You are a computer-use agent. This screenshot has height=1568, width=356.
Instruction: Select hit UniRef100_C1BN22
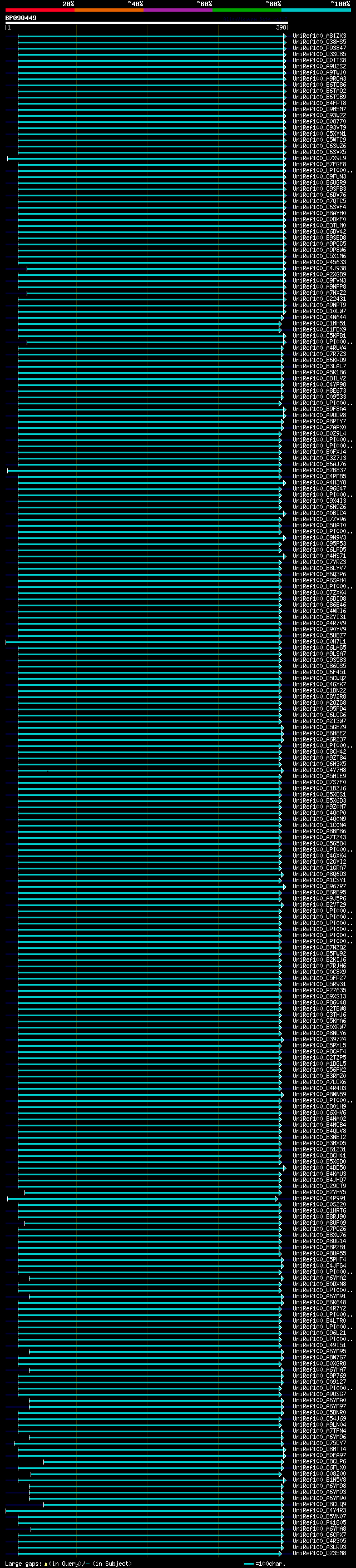(319, 690)
